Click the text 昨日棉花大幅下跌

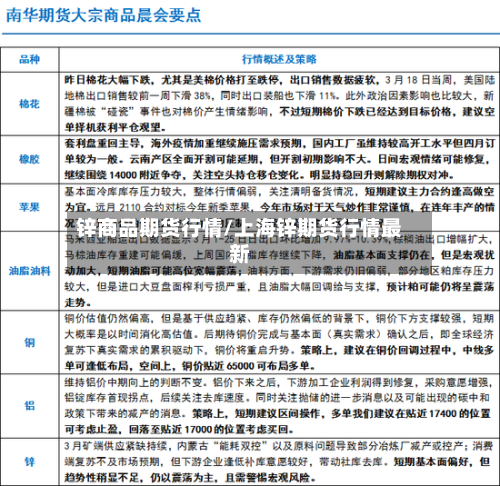[108, 80]
